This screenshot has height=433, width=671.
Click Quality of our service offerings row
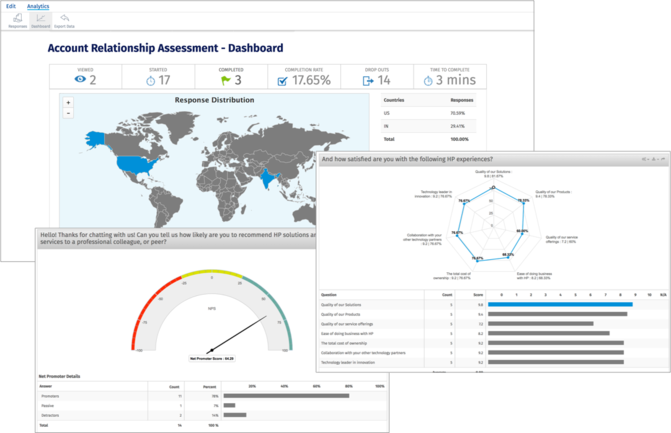coord(493,324)
